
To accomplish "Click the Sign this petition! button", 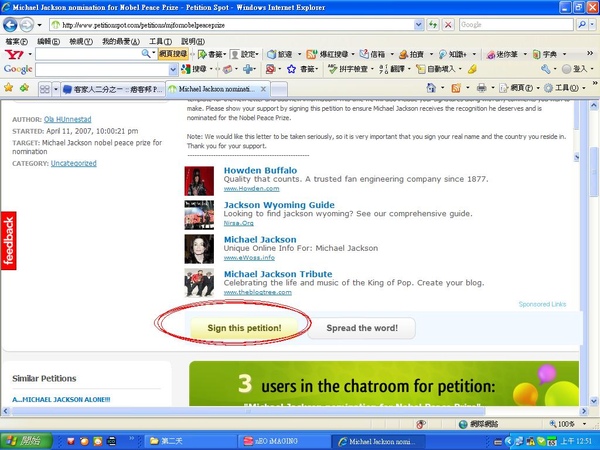I will coord(244,328).
